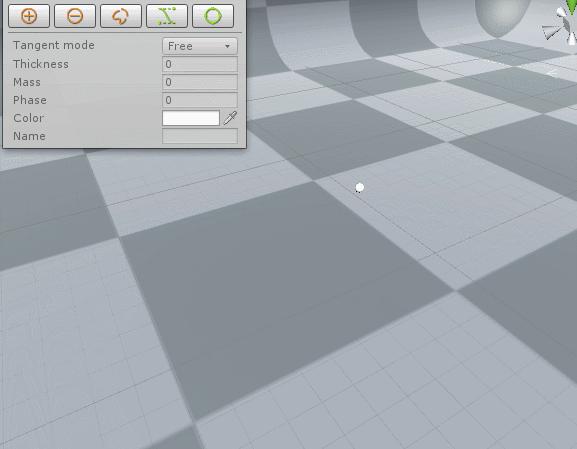Click the green closed-loop circle icon

click(x=213, y=16)
